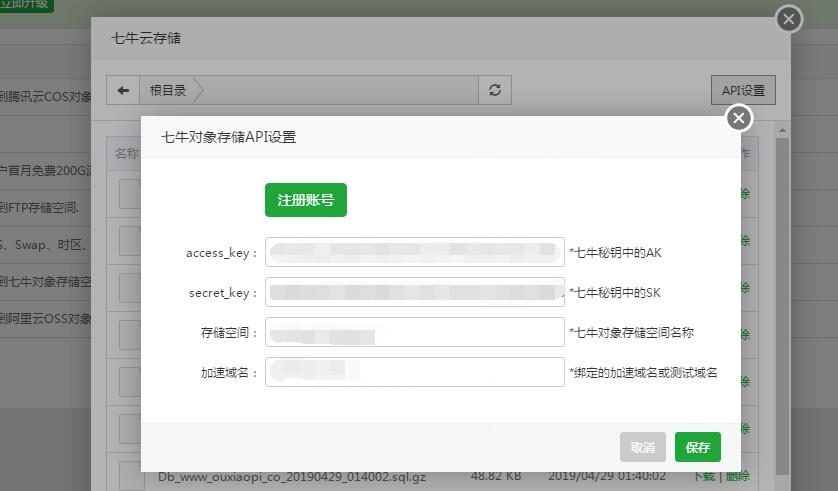Click the file list scrollbar in 七牛云存储
The height and width of the screenshot is (491, 838).
[x=782, y=305]
